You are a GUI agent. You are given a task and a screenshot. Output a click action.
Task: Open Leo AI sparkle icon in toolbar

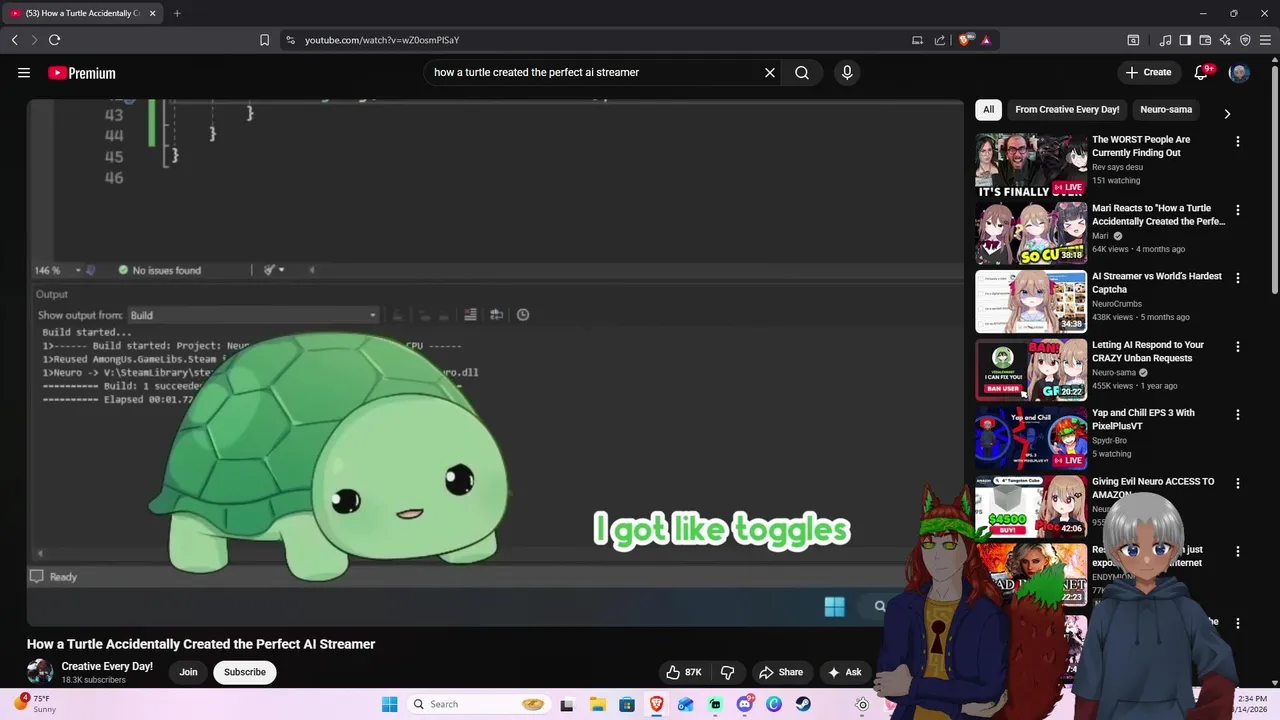point(1225,40)
